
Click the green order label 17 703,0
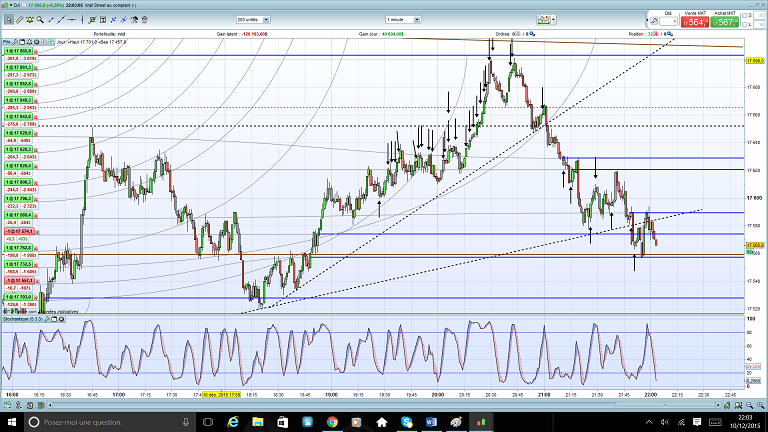tap(18, 297)
